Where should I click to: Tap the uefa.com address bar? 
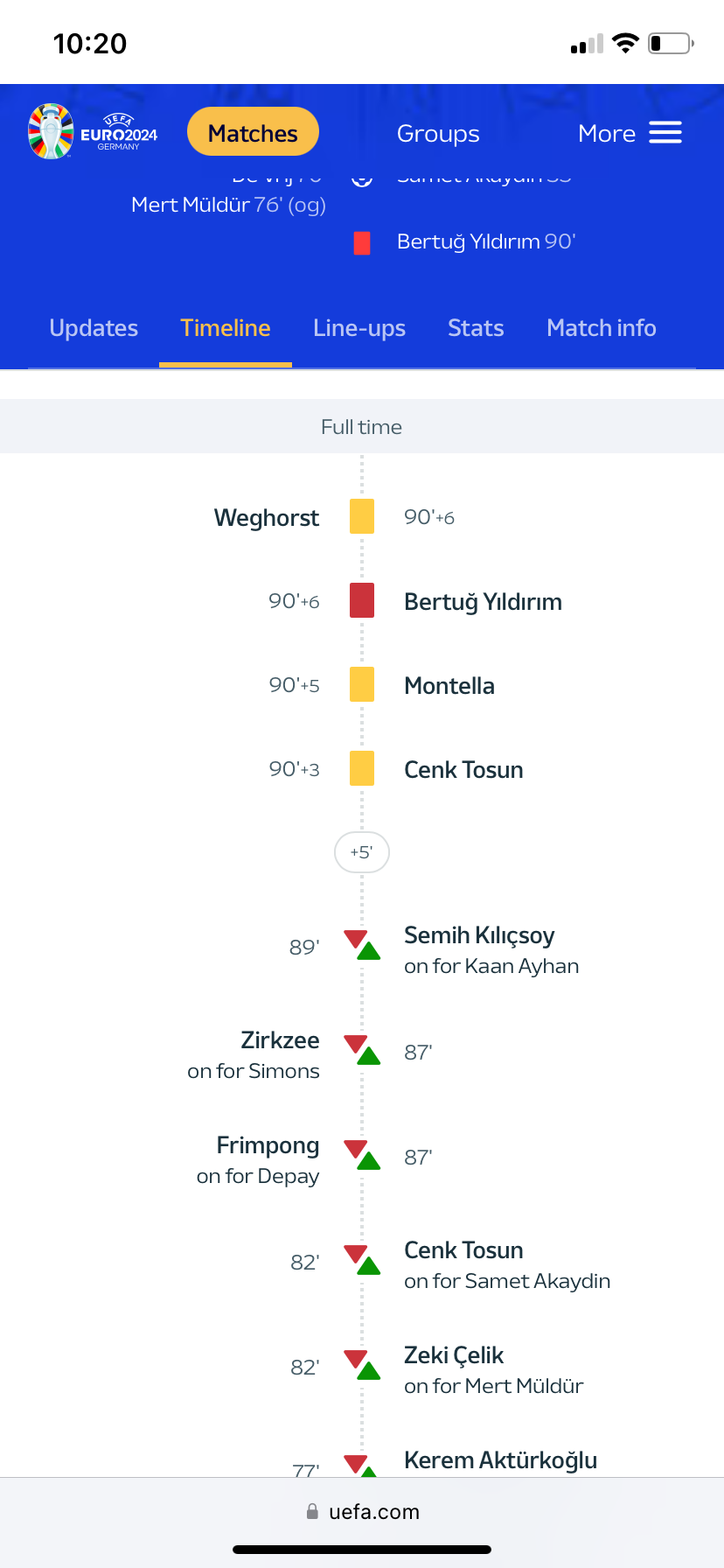pos(362,1512)
